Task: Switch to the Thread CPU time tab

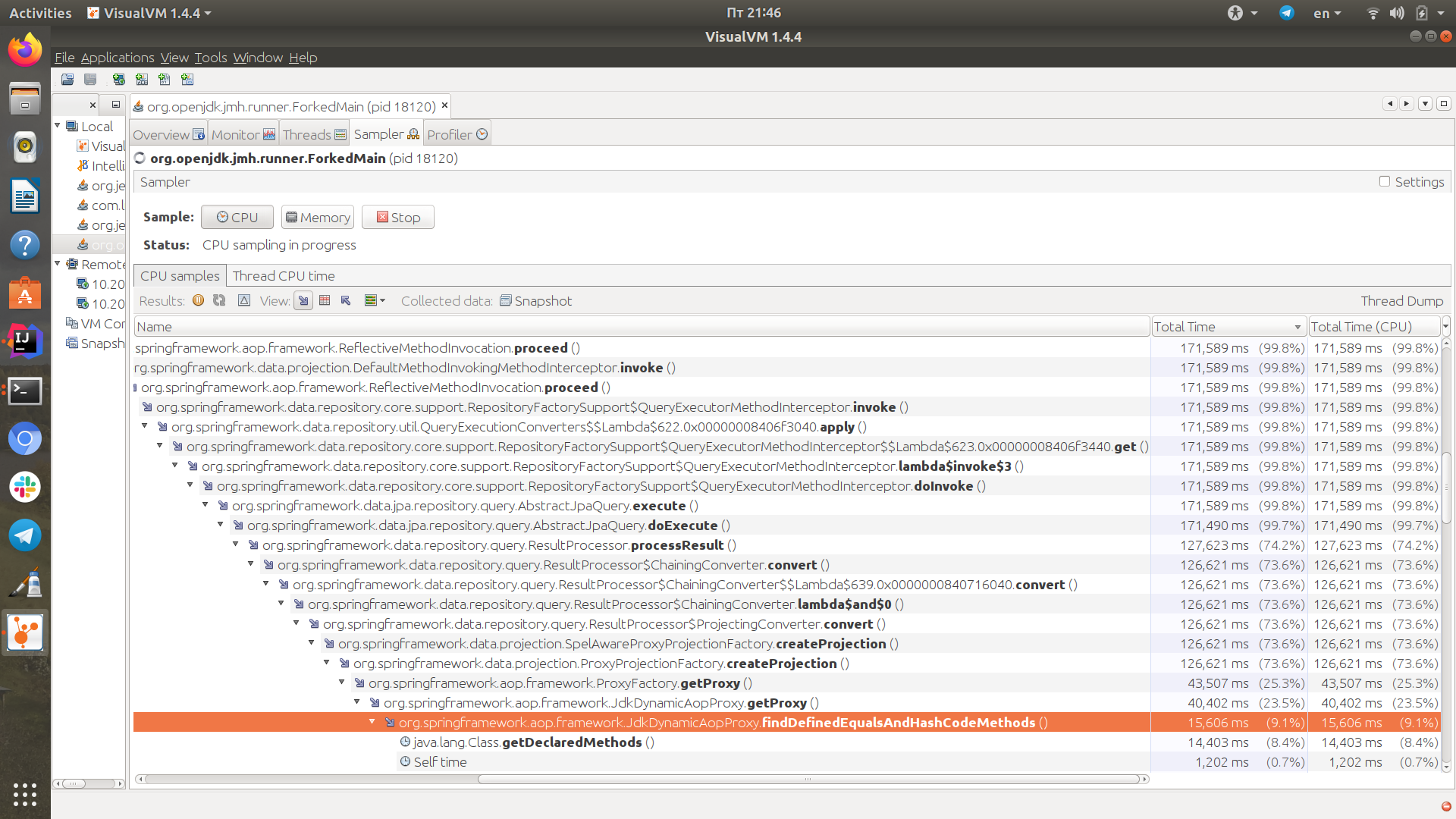Action: pos(283,276)
